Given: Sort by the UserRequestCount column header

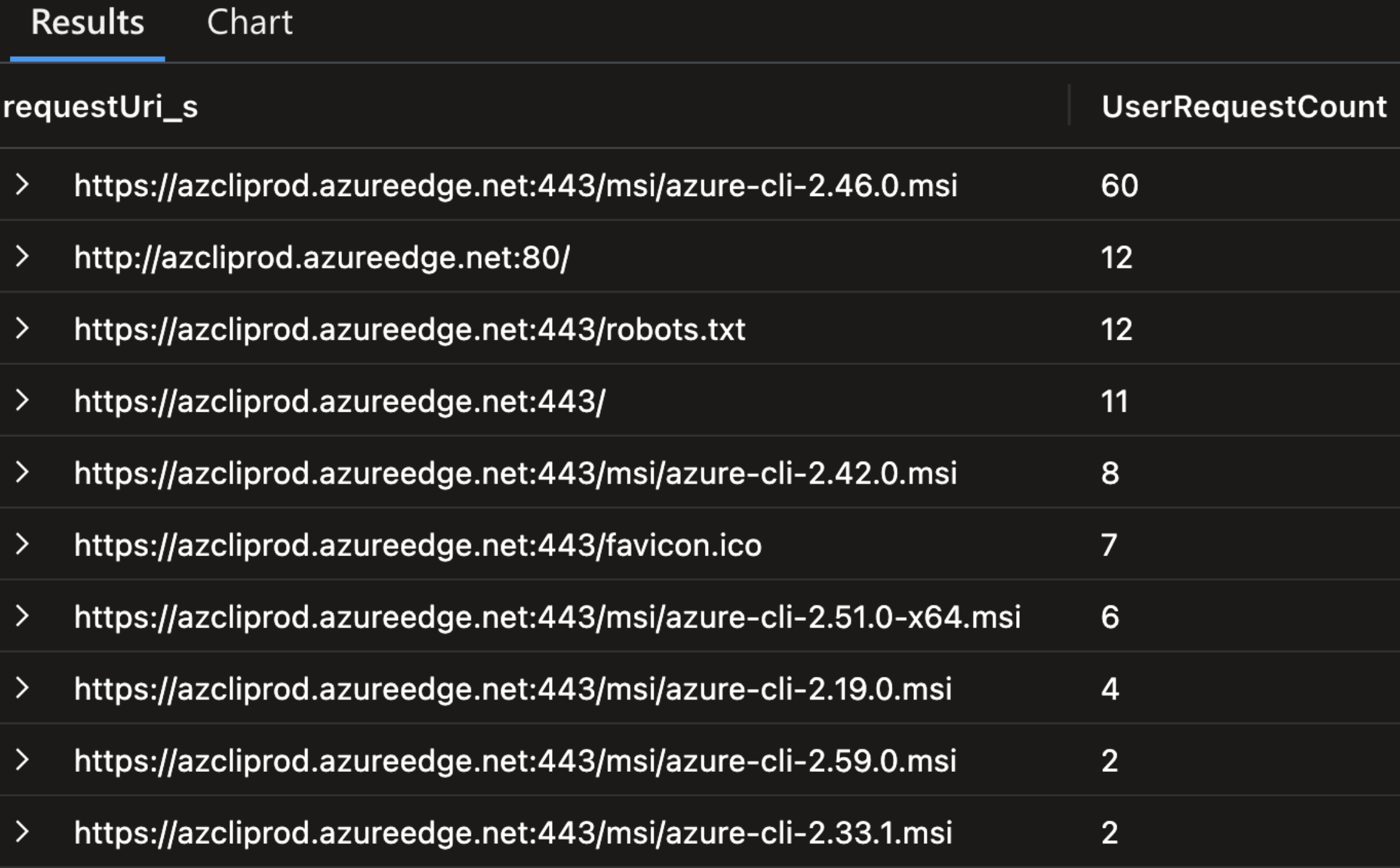Looking at the screenshot, I should click(1243, 107).
